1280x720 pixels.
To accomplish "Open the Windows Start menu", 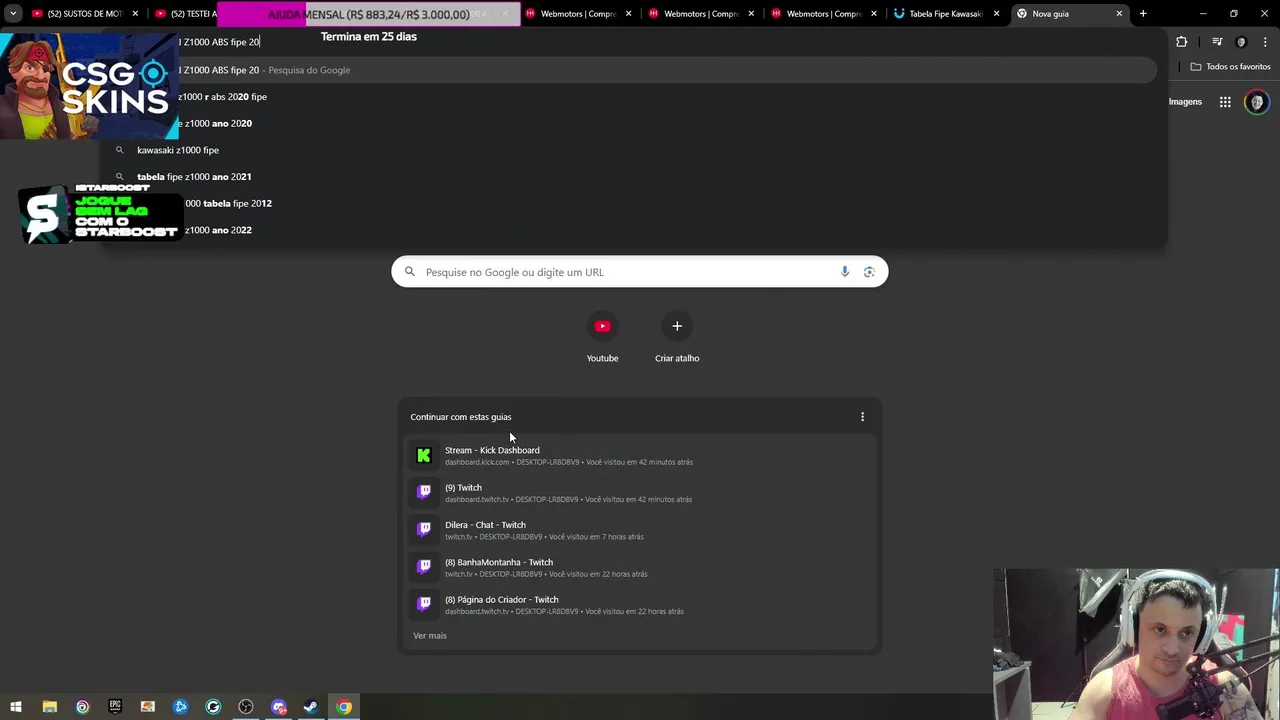I will (x=16, y=707).
